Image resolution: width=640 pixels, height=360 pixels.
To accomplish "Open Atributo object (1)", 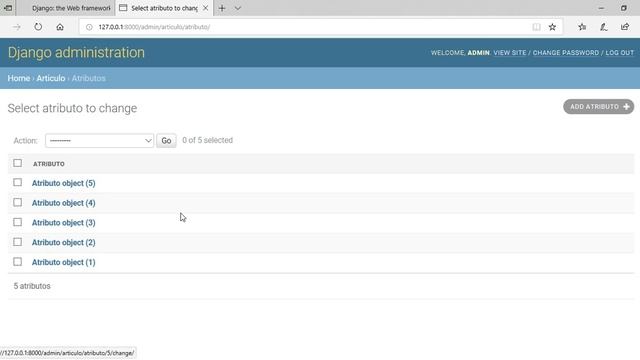I will tap(64, 262).
